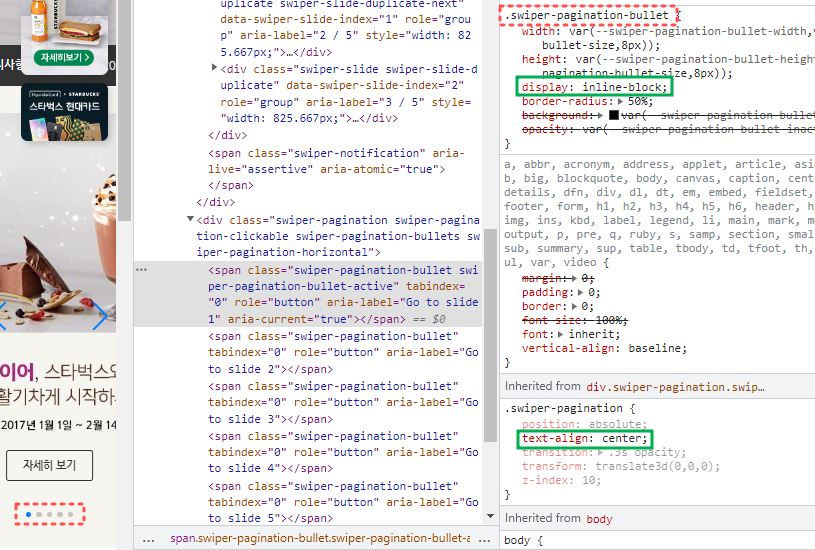Click the z-index: 10 declaration
815x550 pixels.
pyautogui.click(x=561, y=480)
